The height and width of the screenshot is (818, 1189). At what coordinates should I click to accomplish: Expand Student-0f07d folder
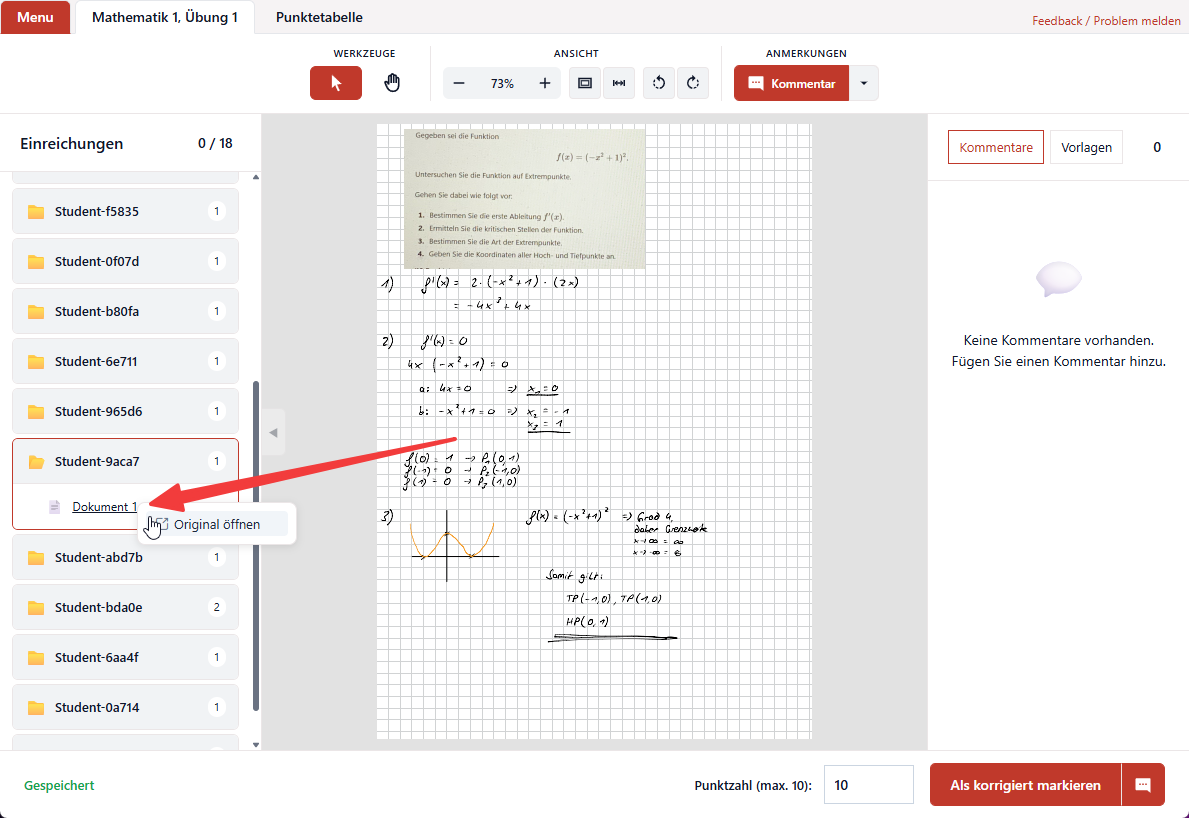pos(125,262)
